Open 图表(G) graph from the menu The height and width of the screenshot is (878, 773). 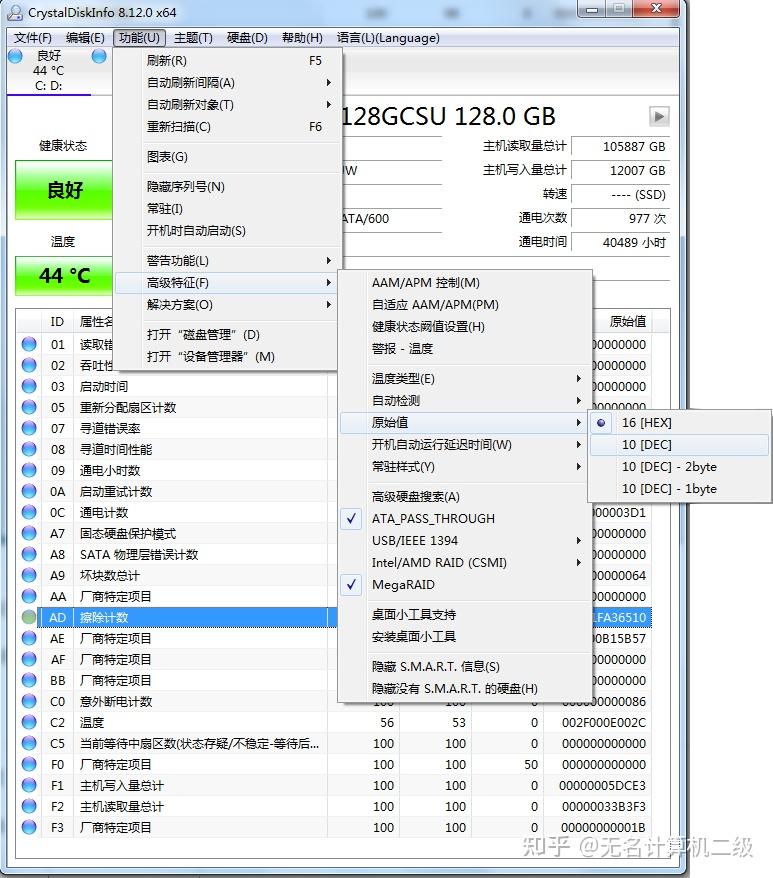pos(227,157)
